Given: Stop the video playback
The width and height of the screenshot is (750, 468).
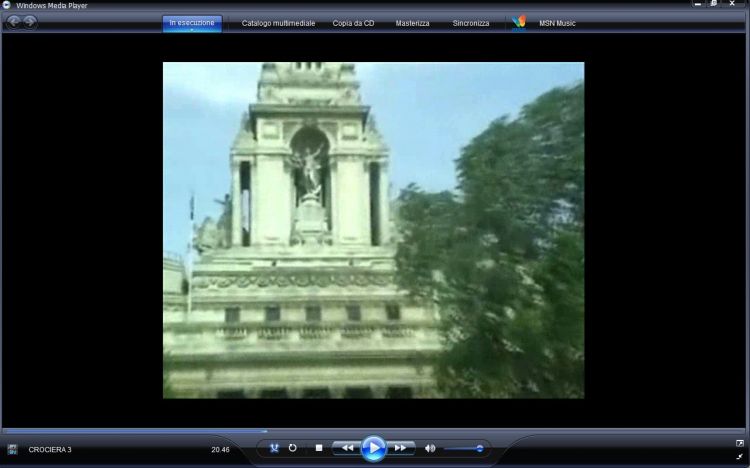Looking at the screenshot, I should (x=318, y=448).
